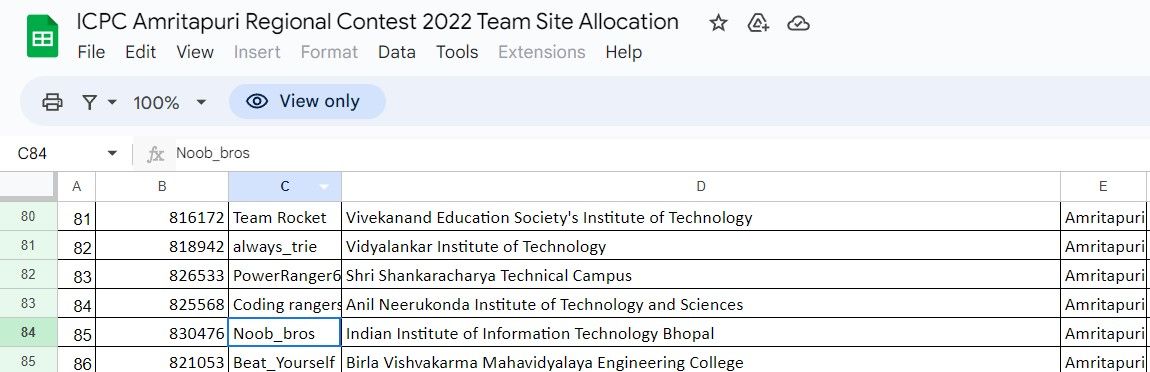Open the Data menu

pyautogui.click(x=397, y=52)
